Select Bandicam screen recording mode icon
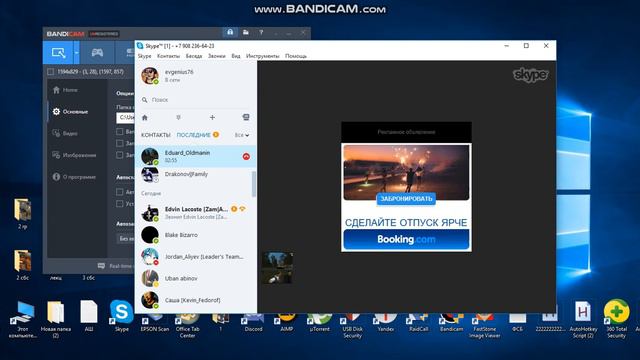 [58, 53]
